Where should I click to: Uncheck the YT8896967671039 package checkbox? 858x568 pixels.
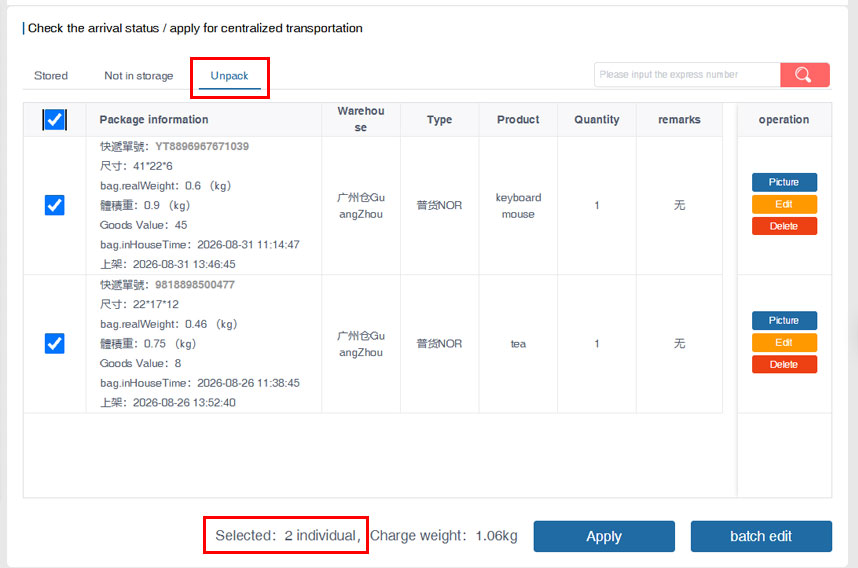[54, 205]
